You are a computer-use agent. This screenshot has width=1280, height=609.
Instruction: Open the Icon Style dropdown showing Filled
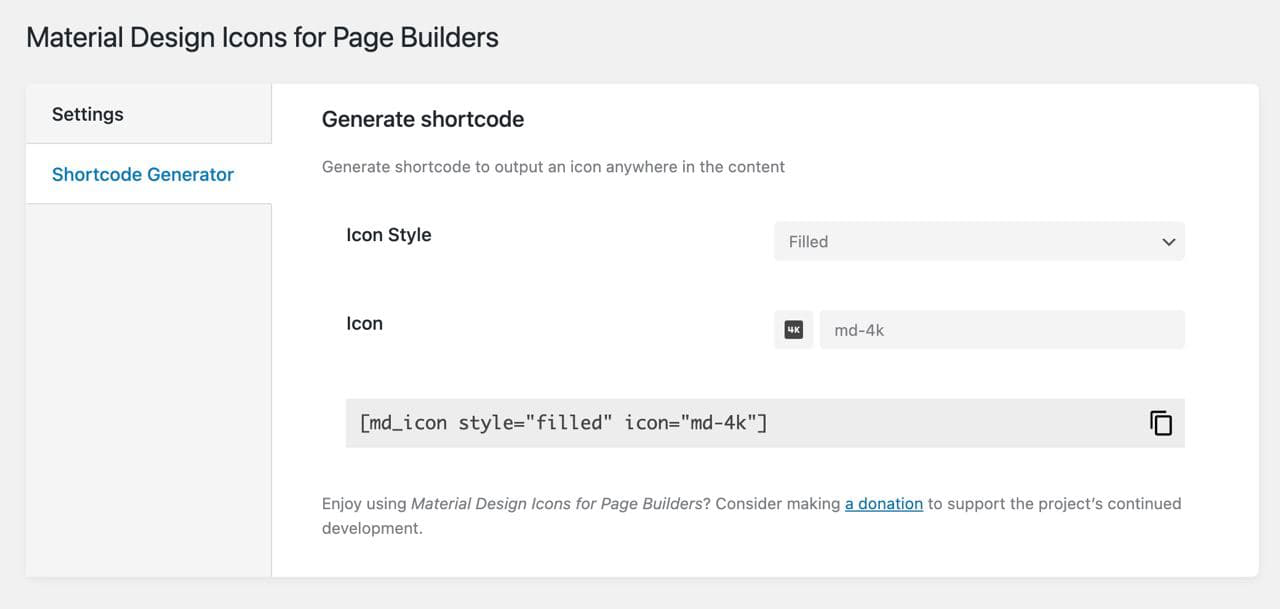point(978,241)
